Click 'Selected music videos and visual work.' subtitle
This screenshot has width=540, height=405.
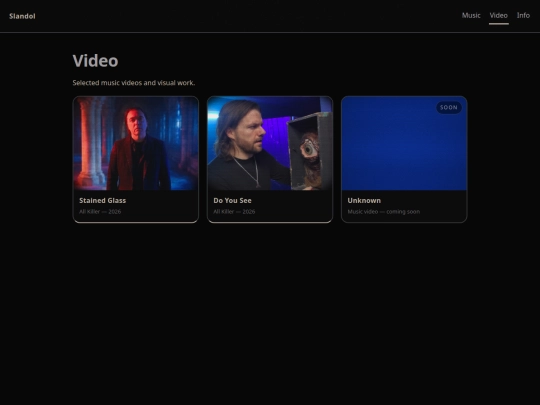[134, 83]
